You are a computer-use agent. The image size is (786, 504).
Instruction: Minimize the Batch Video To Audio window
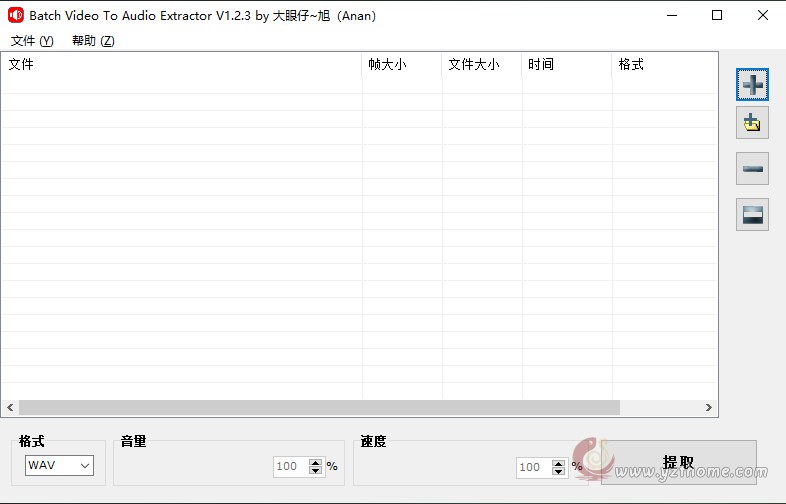[672, 16]
